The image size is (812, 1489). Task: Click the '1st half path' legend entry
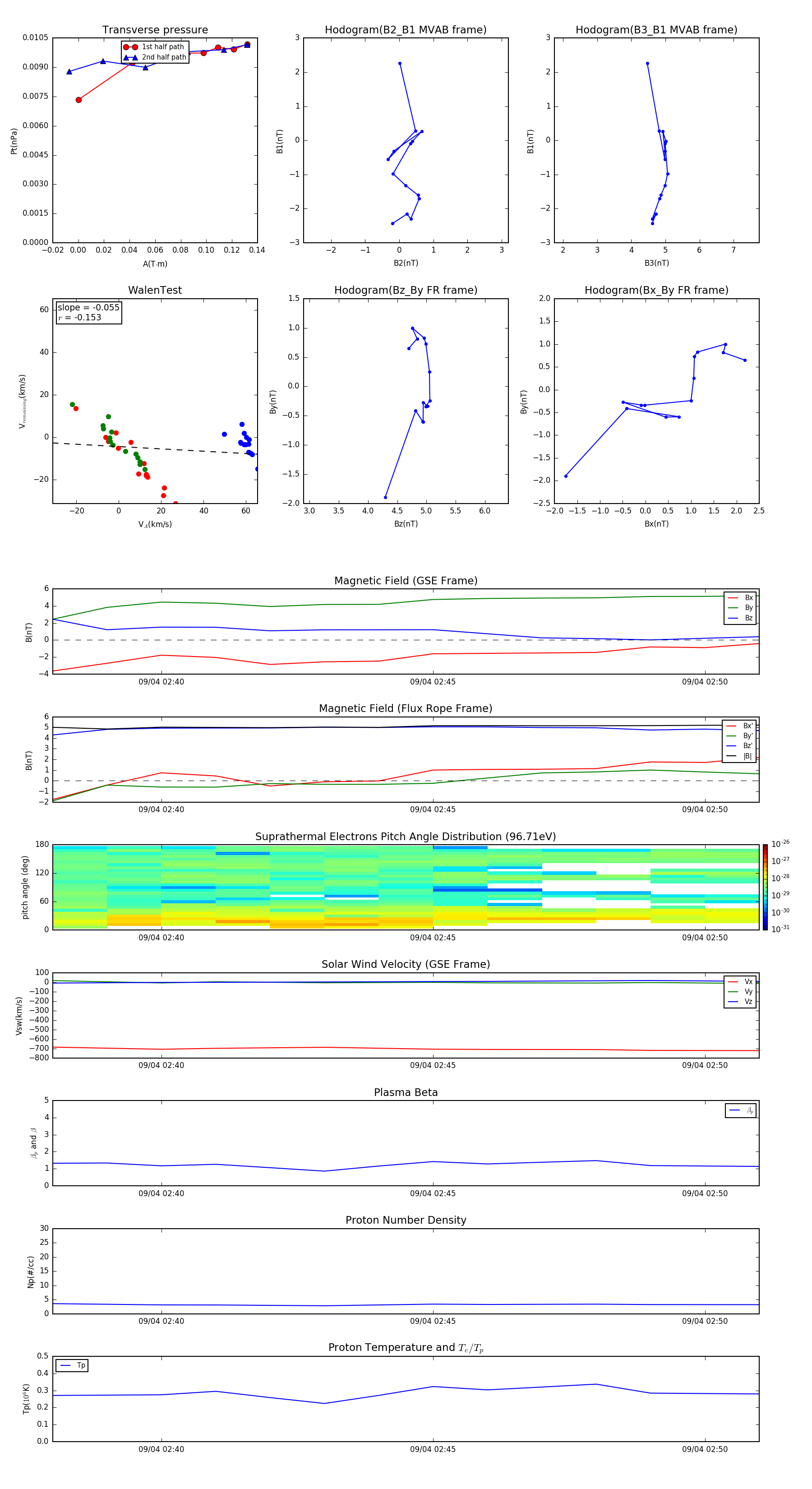point(154,47)
